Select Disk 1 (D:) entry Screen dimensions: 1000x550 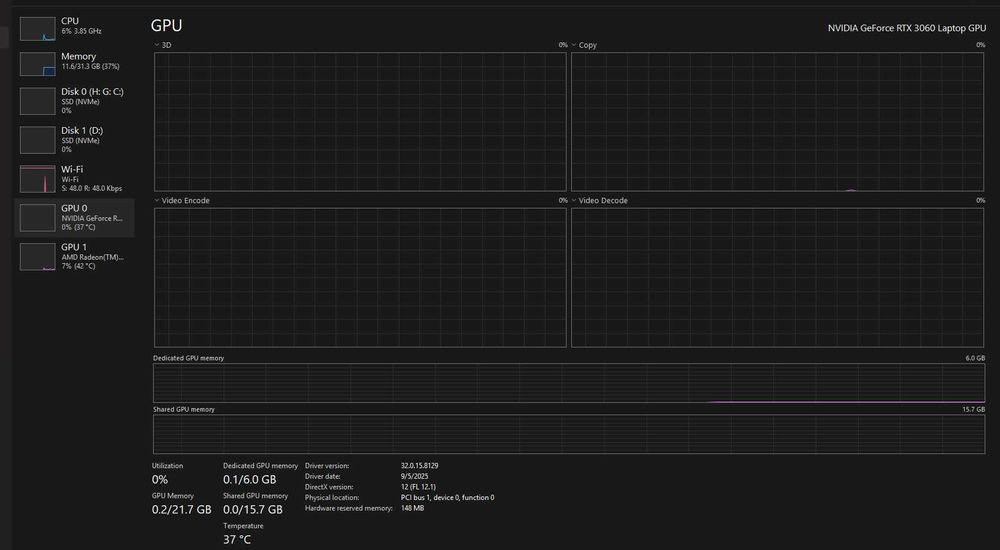click(x=74, y=139)
